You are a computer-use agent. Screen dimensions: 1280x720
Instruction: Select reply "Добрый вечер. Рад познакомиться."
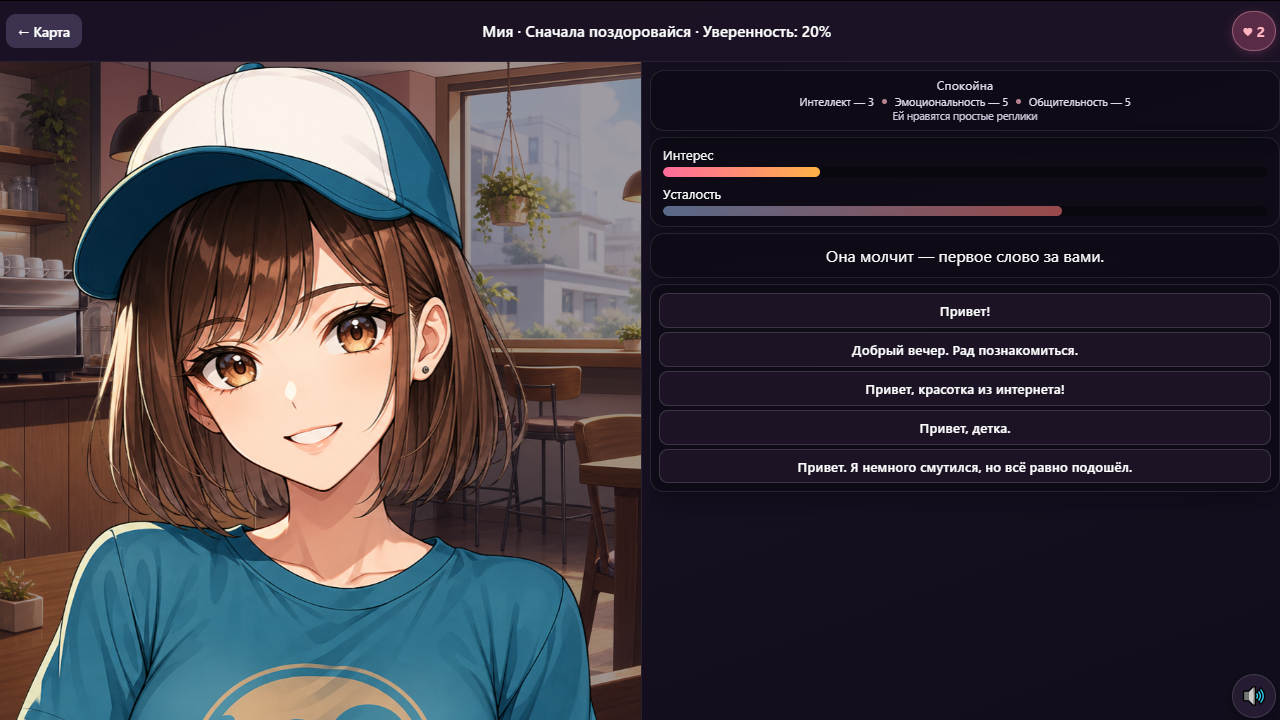(965, 350)
